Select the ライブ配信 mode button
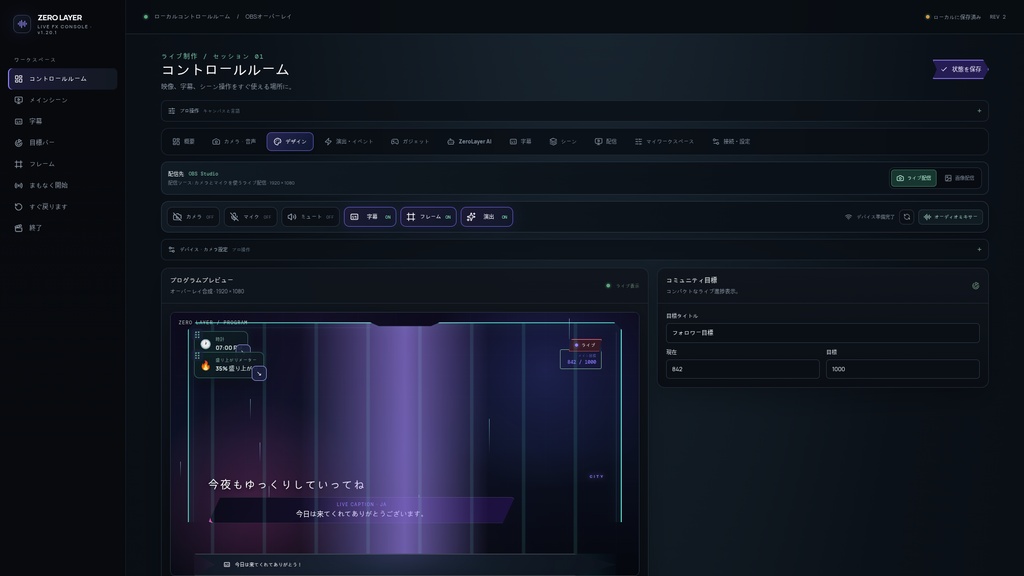 (914, 178)
